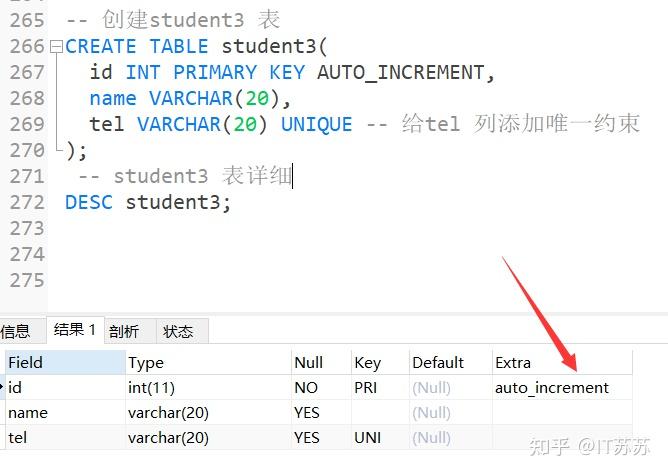Click the 'UNI' key cell
668x475 pixels.
(x=380, y=438)
